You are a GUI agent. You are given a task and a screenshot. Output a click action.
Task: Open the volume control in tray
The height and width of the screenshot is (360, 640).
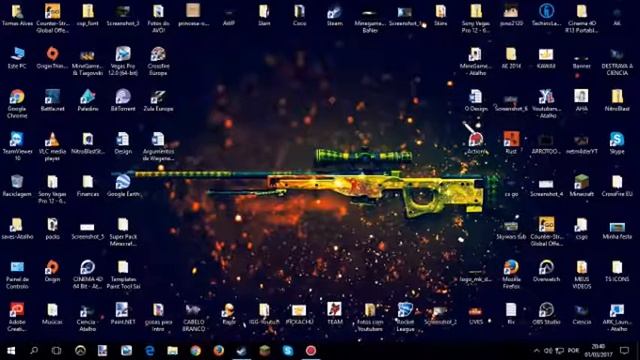point(548,351)
